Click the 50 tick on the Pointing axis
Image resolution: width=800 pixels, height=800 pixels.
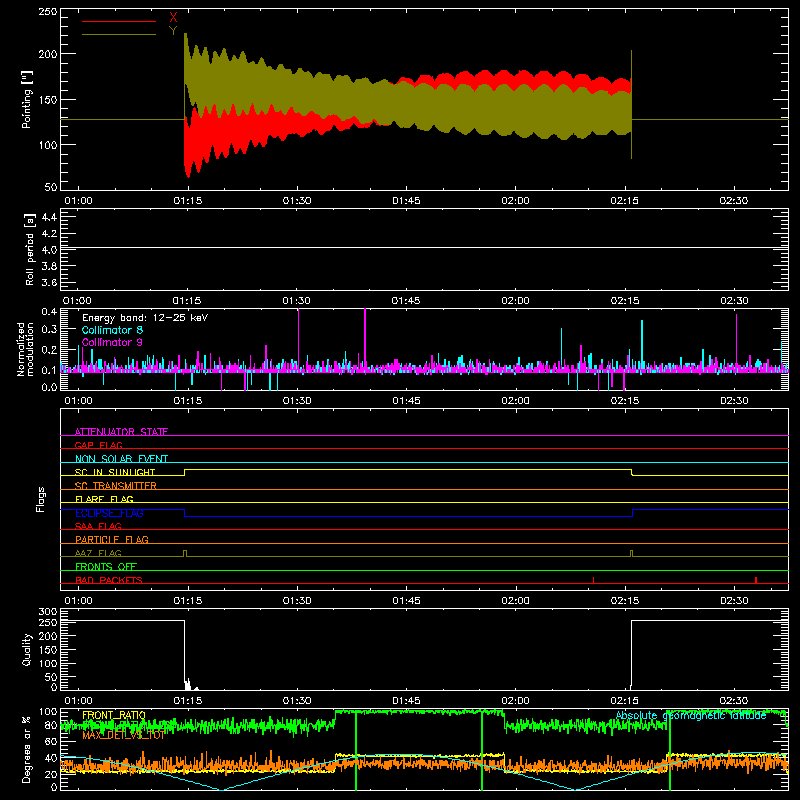pos(51,187)
